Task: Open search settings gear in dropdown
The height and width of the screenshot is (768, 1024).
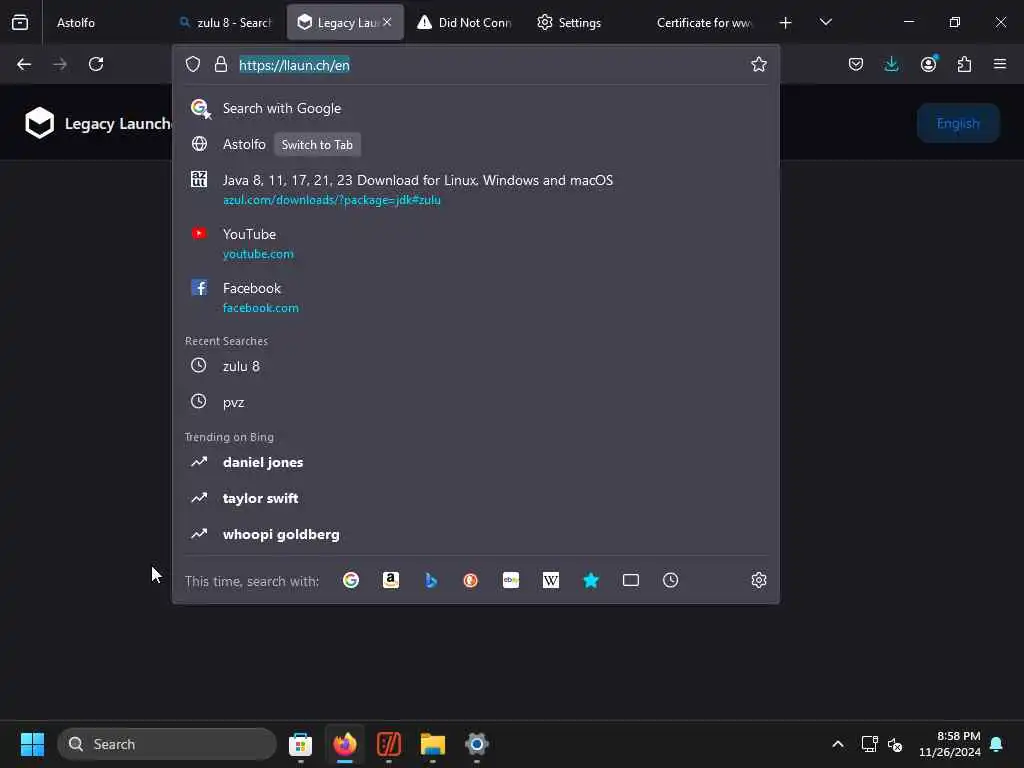Action: click(758, 580)
